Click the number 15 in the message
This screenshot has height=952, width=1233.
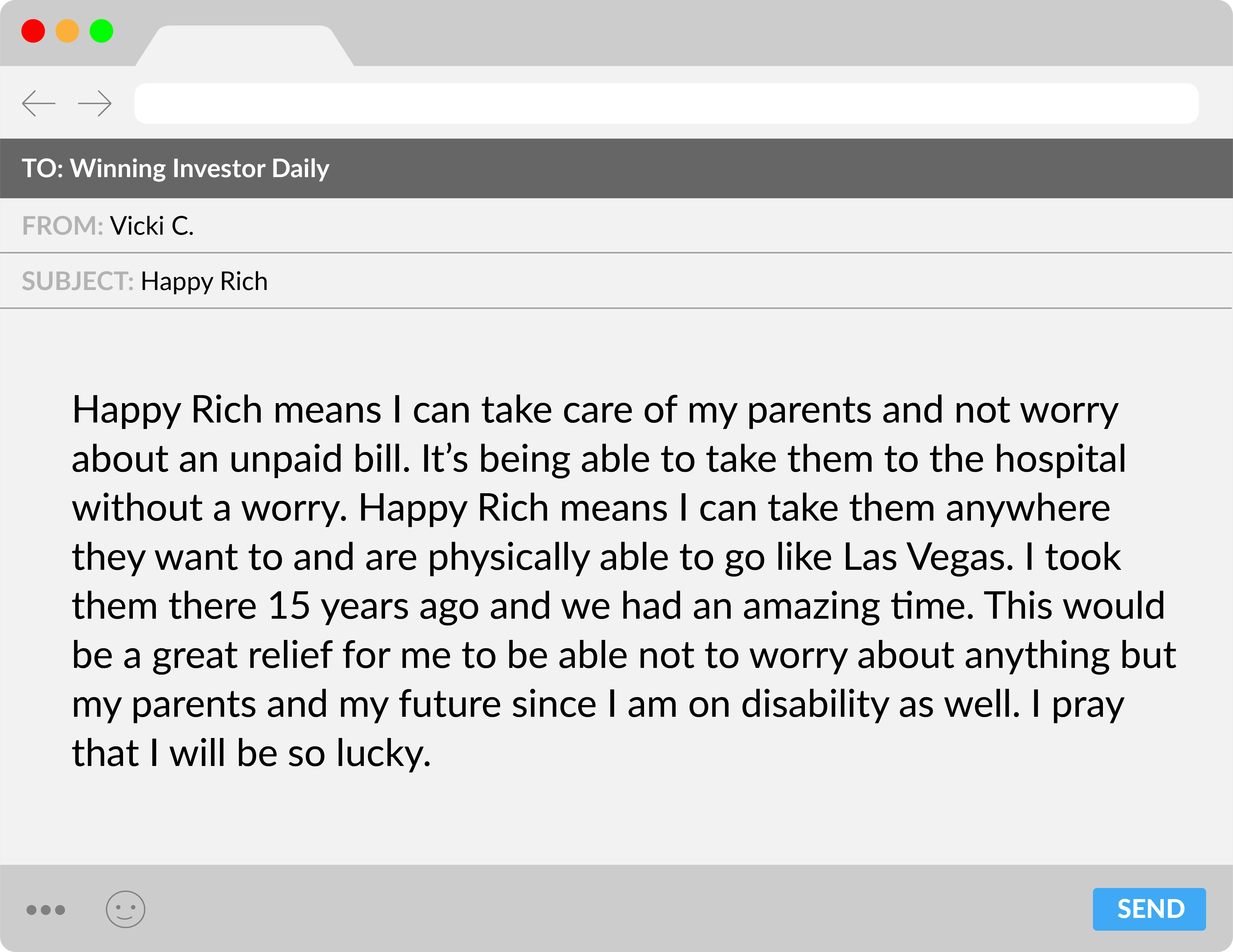(x=288, y=606)
